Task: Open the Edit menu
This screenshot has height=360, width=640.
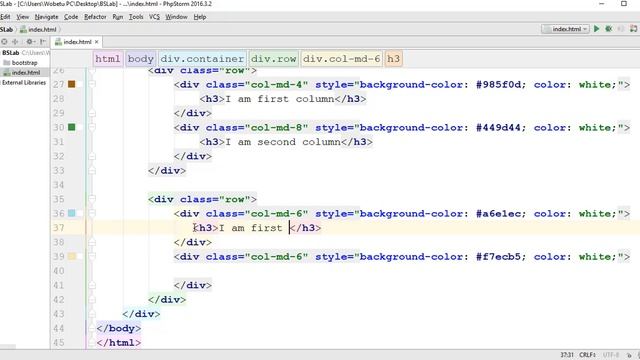Action: click(5, 17)
